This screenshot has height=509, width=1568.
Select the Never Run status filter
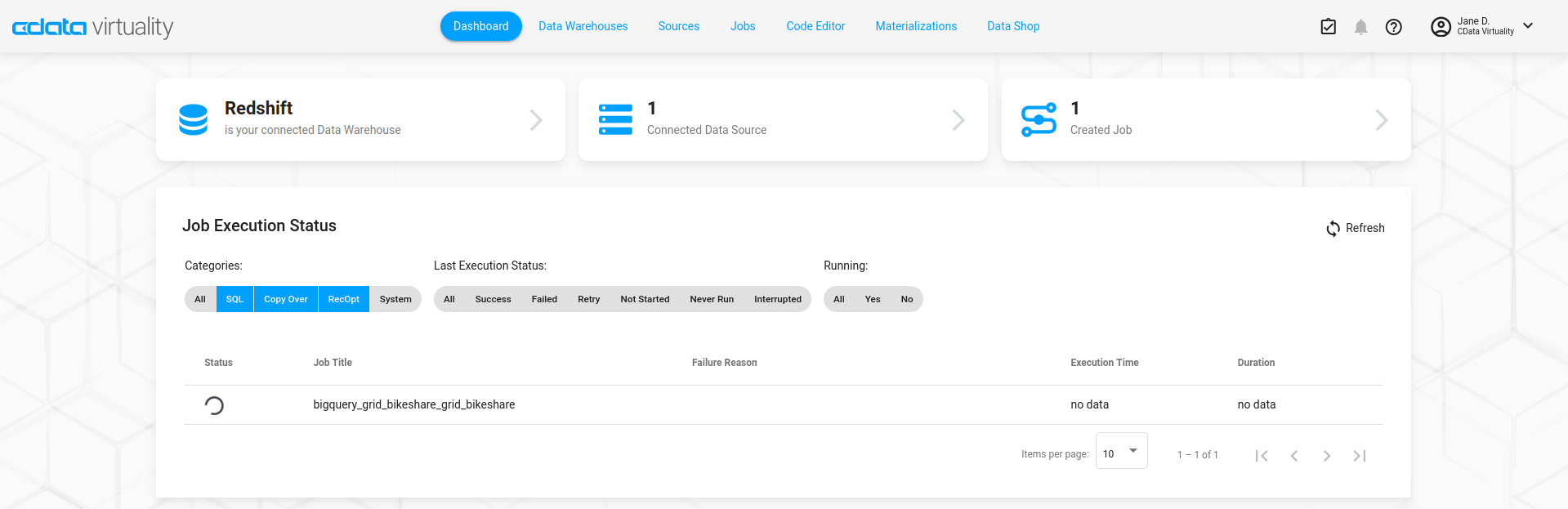(x=711, y=299)
